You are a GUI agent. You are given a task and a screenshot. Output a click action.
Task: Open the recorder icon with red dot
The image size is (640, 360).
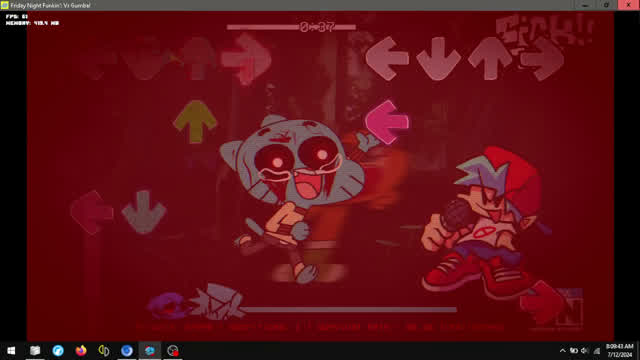173,351
